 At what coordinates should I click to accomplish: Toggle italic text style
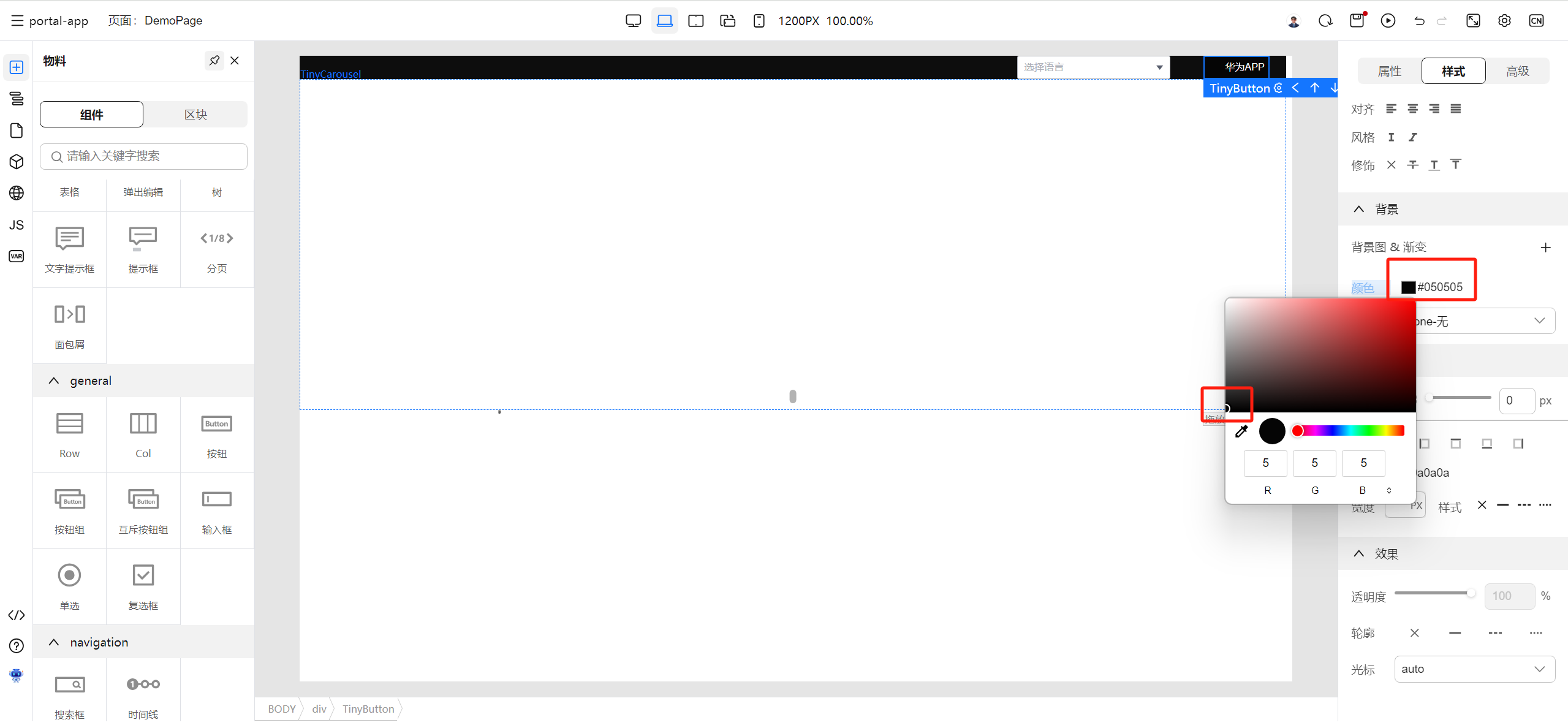[1412, 137]
